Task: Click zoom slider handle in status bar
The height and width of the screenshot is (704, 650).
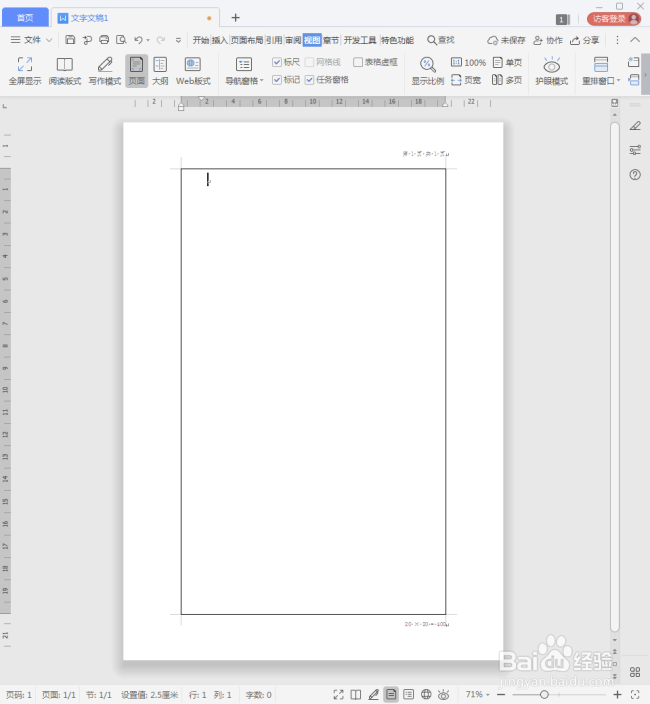Action: point(544,695)
